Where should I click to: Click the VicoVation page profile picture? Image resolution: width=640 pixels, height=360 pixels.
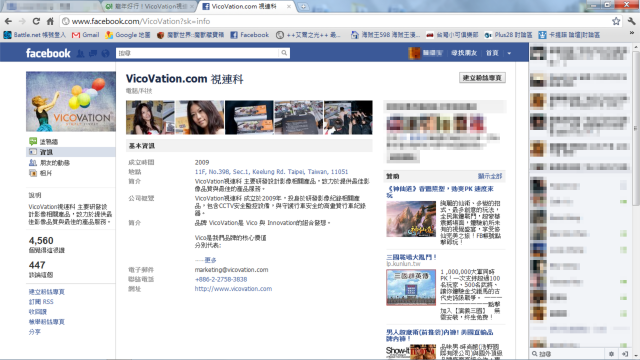click(71, 102)
